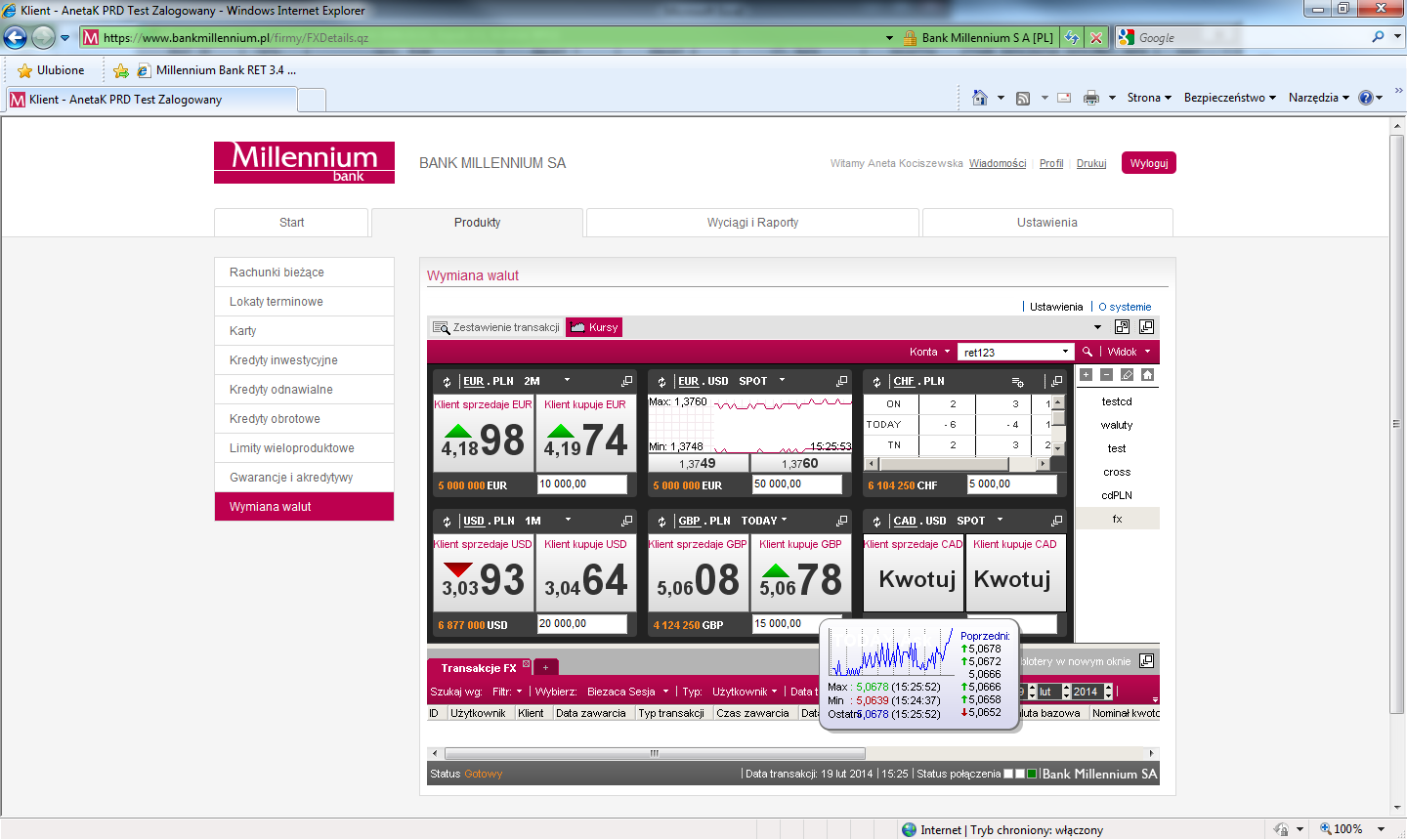The width and height of the screenshot is (1407, 840).
Task: Close the Transakcje FX tab
Action: pyautogui.click(x=526, y=664)
